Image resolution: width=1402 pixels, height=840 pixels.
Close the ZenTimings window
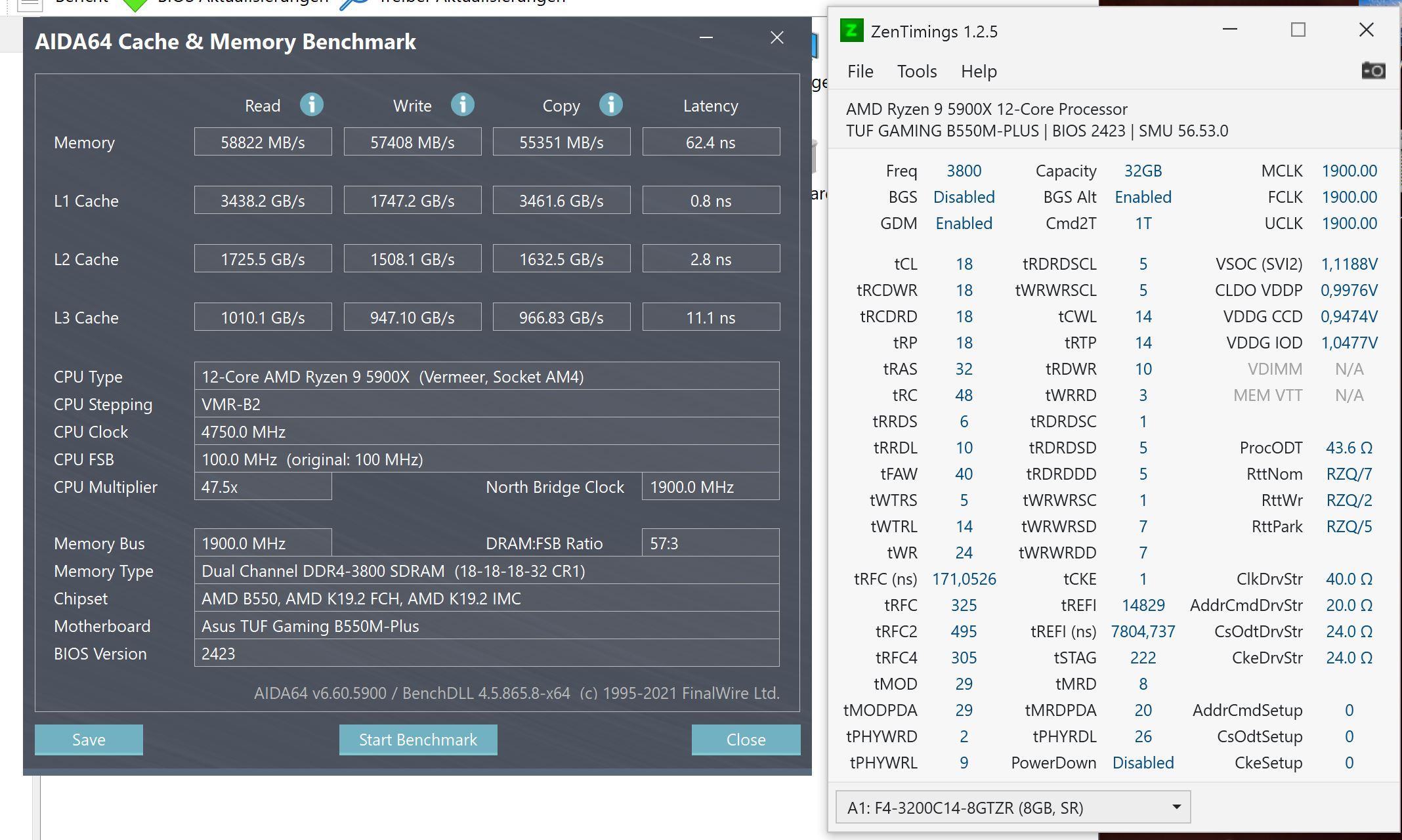(1367, 30)
